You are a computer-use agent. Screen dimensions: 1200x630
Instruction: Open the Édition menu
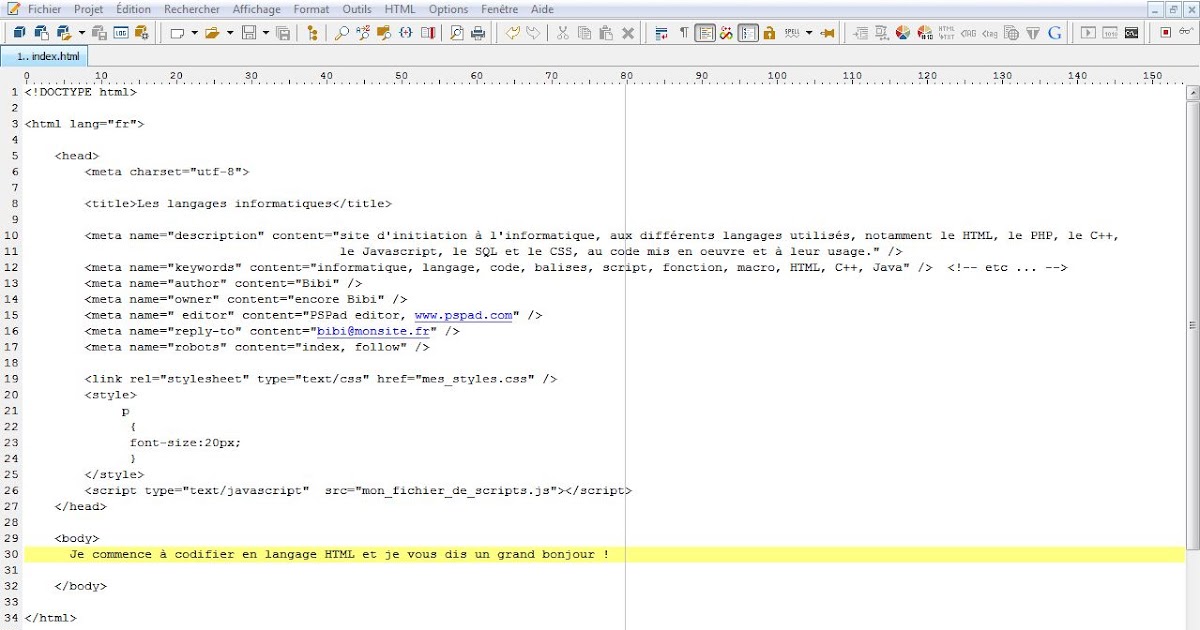(134, 9)
